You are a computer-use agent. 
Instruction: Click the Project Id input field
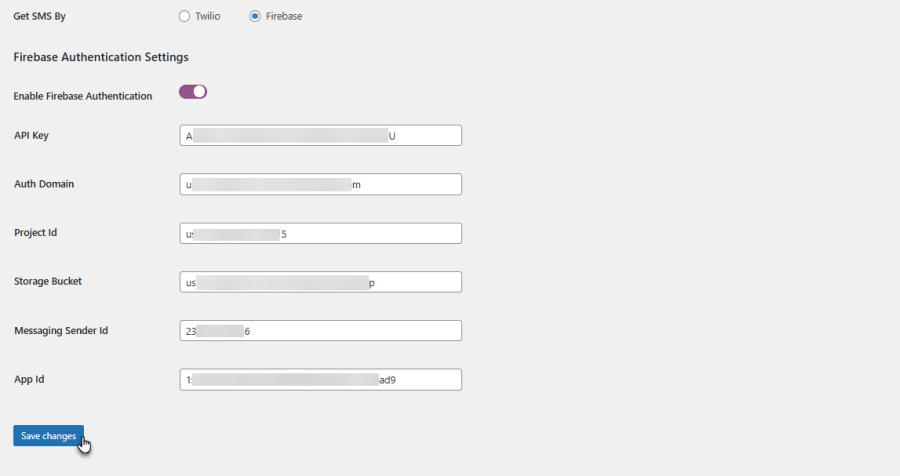tap(320, 233)
